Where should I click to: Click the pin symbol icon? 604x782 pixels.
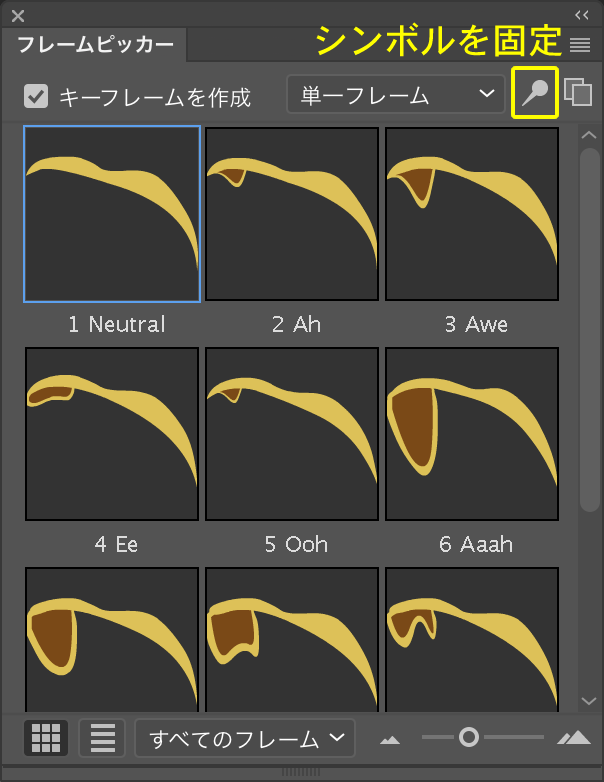pos(535,93)
